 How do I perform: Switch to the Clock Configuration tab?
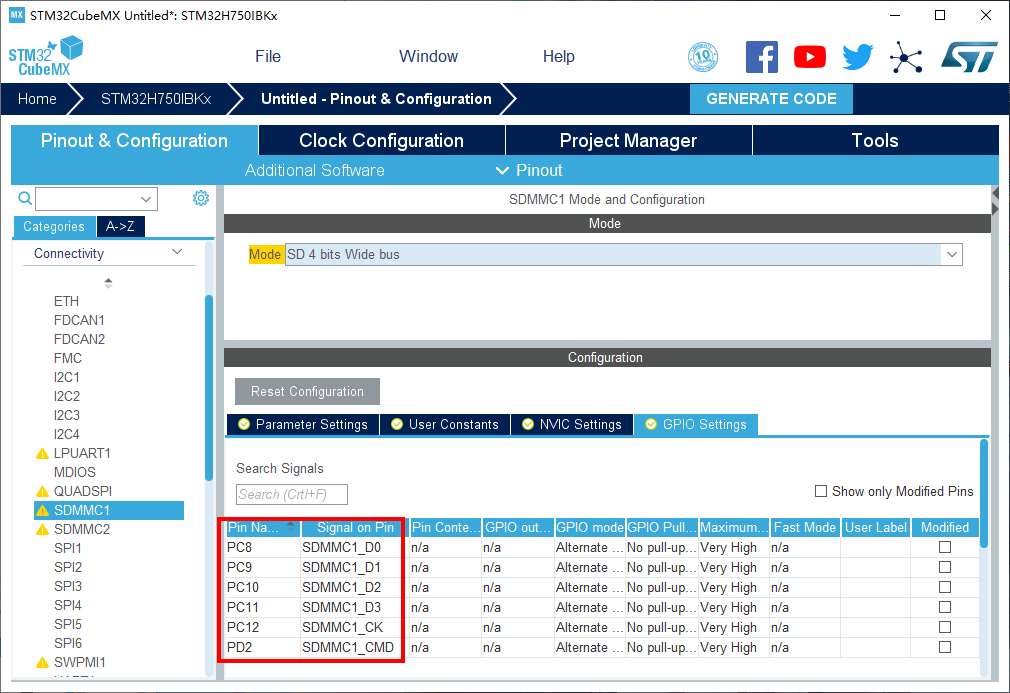coord(381,141)
